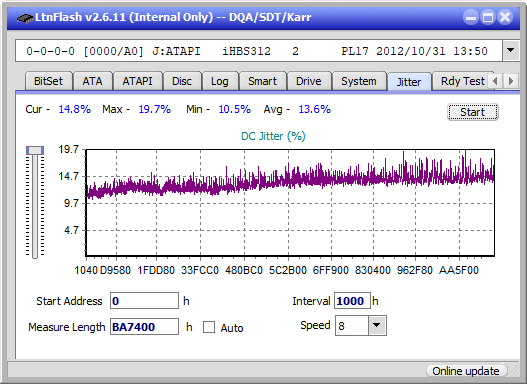Screen dimensions: 527x384
Task: Click the LtnFlash chip icon in title bar
Action: 25,17
